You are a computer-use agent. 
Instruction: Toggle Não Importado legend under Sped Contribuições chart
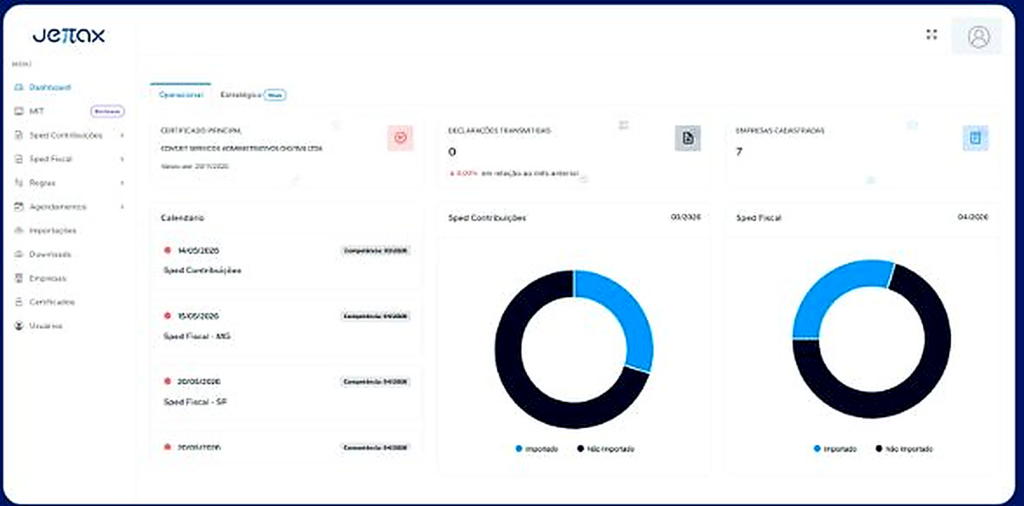pyautogui.click(x=605, y=449)
